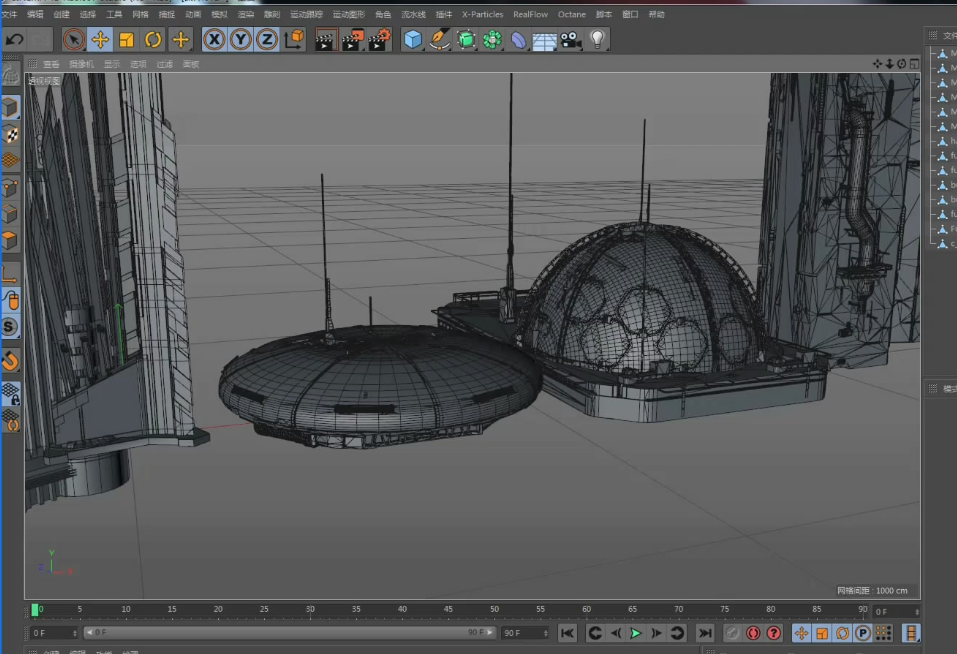
Task: Open Edit Render Settings icon
Action: click(379, 39)
